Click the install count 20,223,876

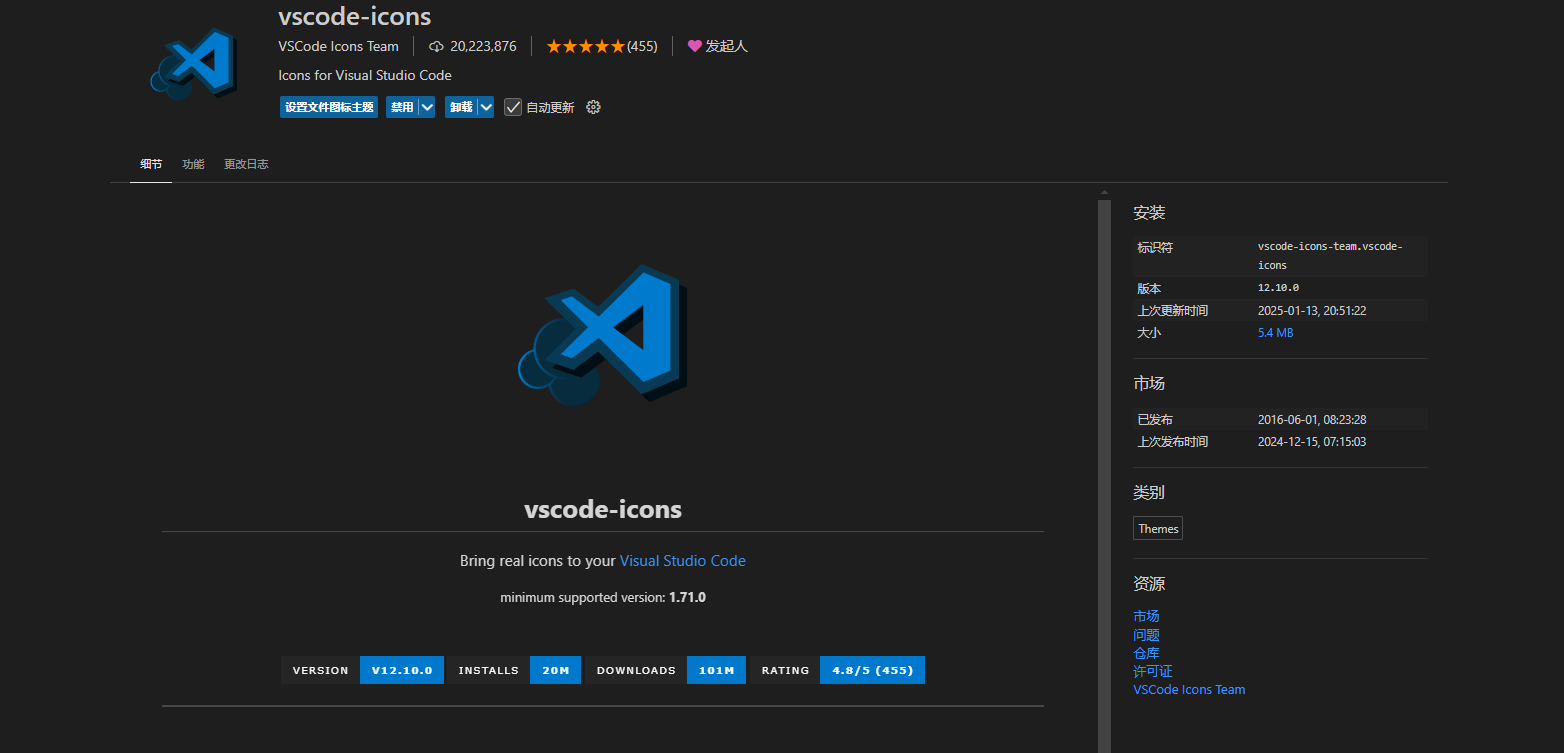pos(483,46)
